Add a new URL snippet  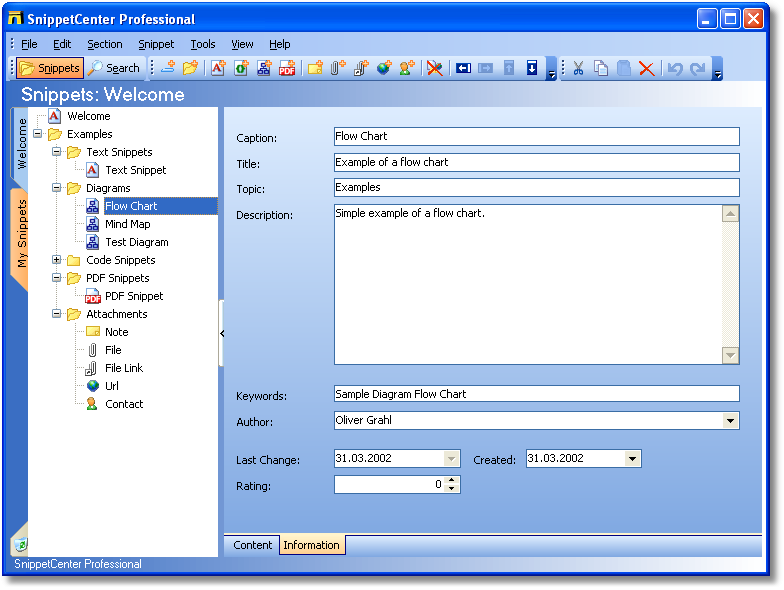384,68
